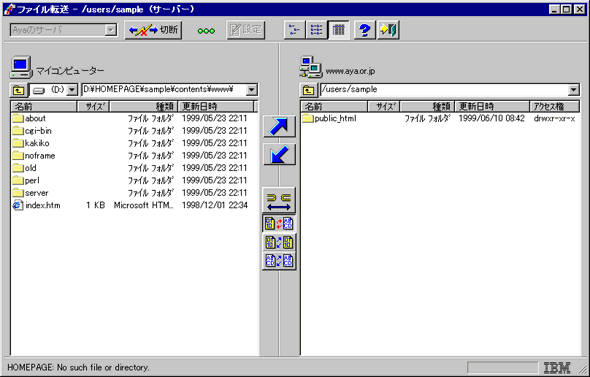Click the exit door icon

coord(388,30)
